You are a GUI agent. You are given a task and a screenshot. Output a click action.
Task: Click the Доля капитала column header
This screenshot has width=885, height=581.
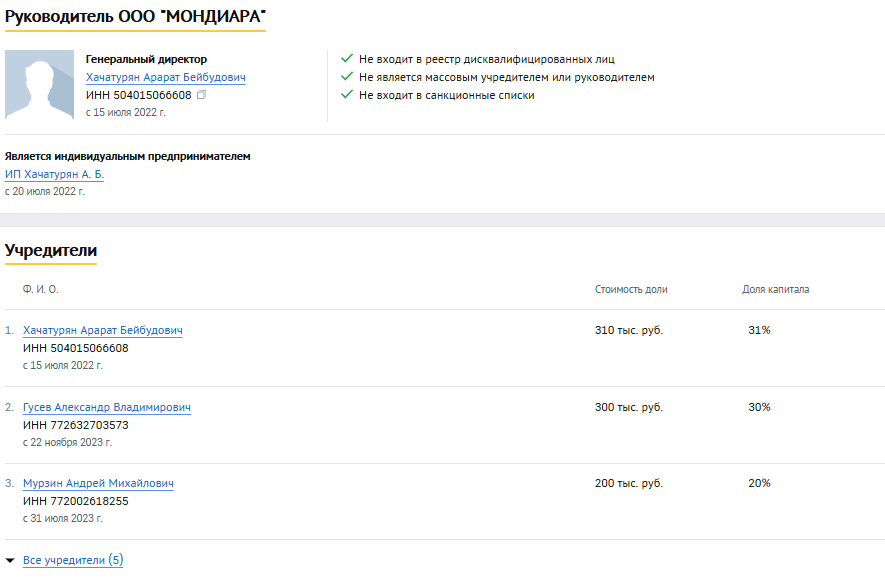776,289
